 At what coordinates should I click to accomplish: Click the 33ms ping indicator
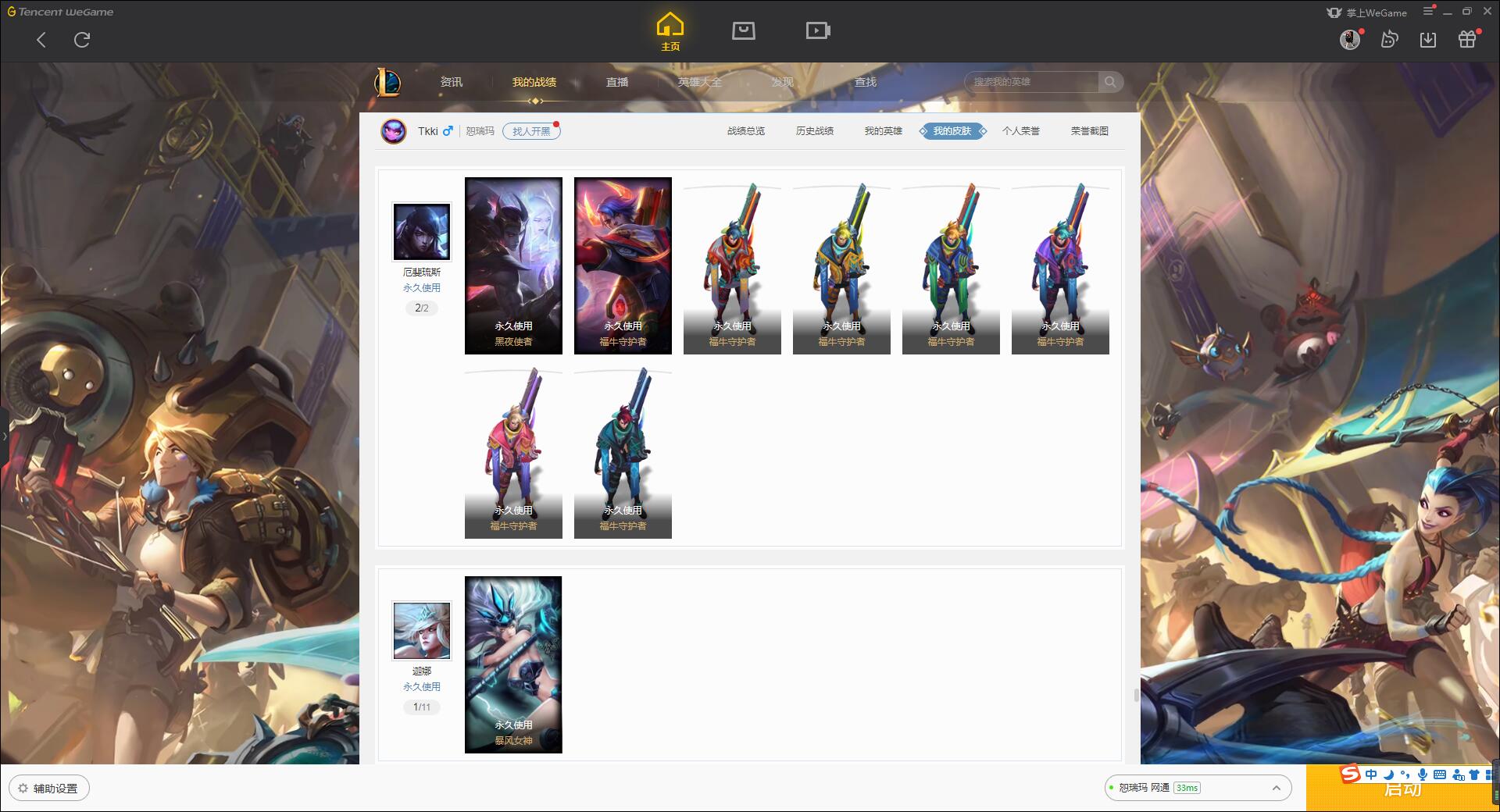pyautogui.click(x=1187, y=788)
